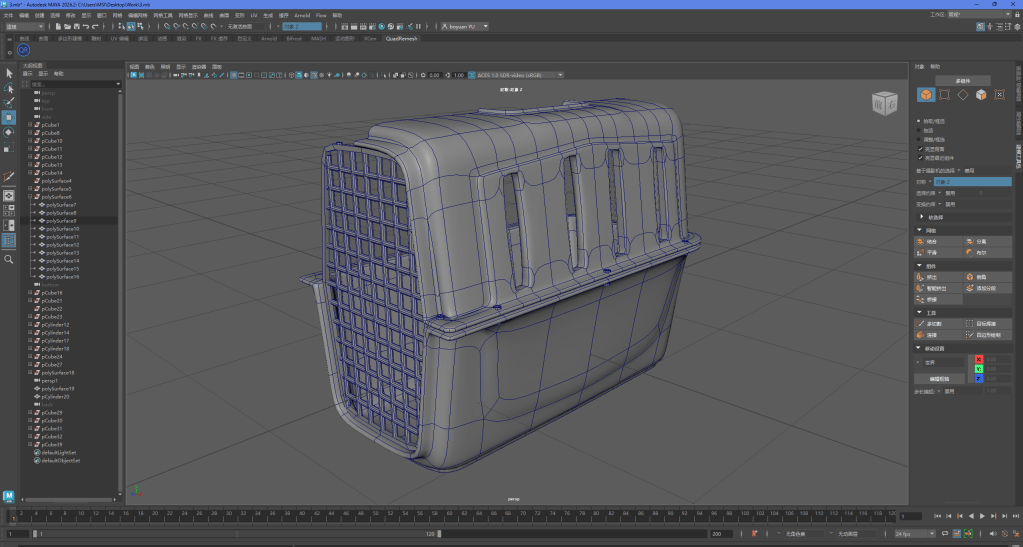Collapse the polySurface6 group in Outliner
Image resolution: width=1023 pixels, height=547 pixels.
point(31,197)
